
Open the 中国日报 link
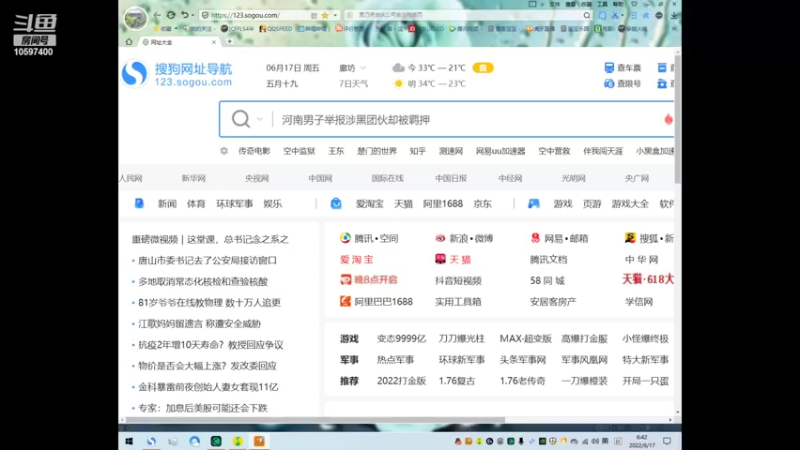[x=451, y=178]
